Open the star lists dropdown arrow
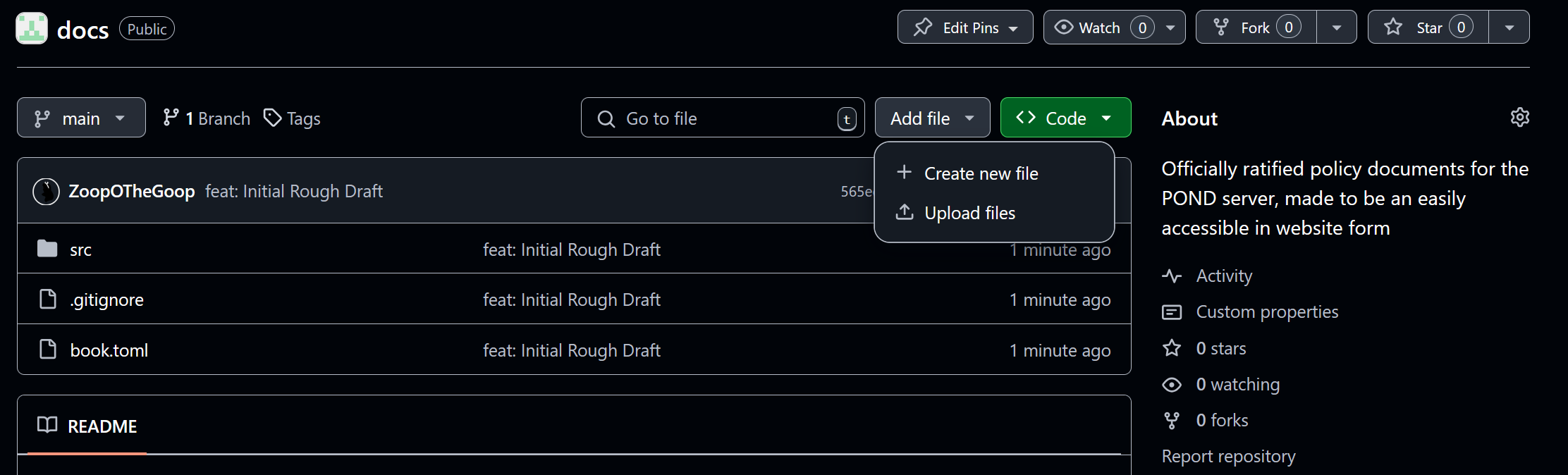Image resolution: width=1568 pixels, height=475 pixels. [1509, 27]
